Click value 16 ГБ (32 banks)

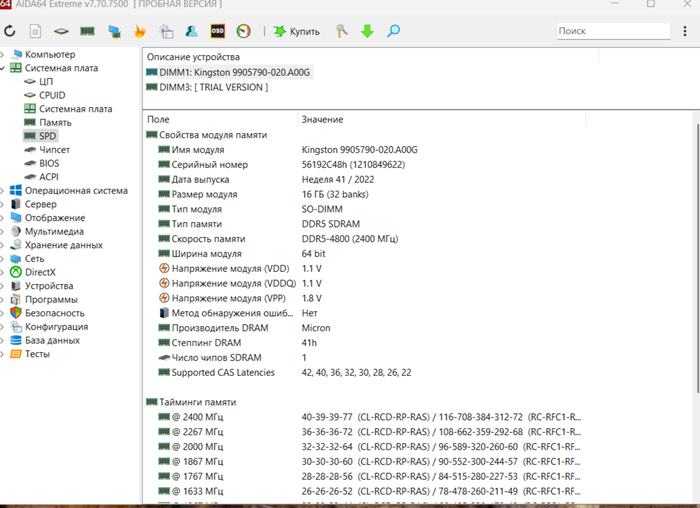tap(335, 194)
